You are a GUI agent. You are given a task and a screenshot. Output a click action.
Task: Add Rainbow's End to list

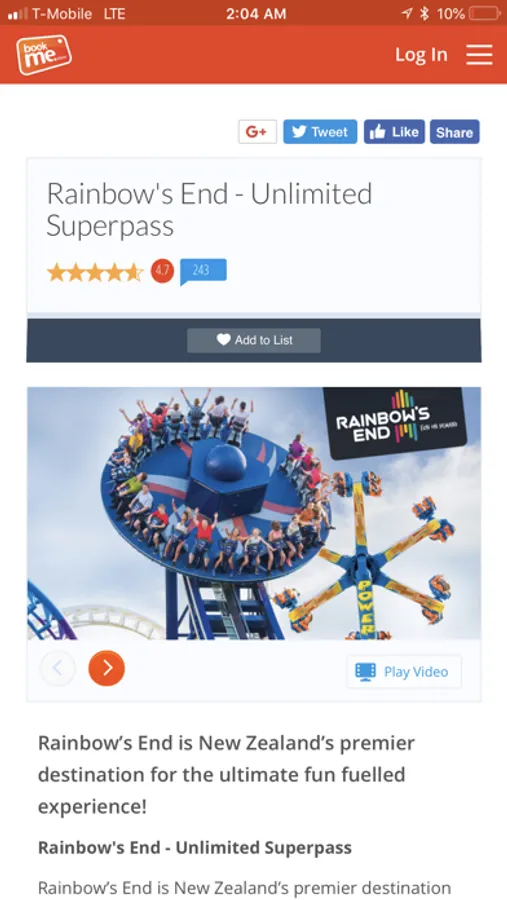point(254,340)
